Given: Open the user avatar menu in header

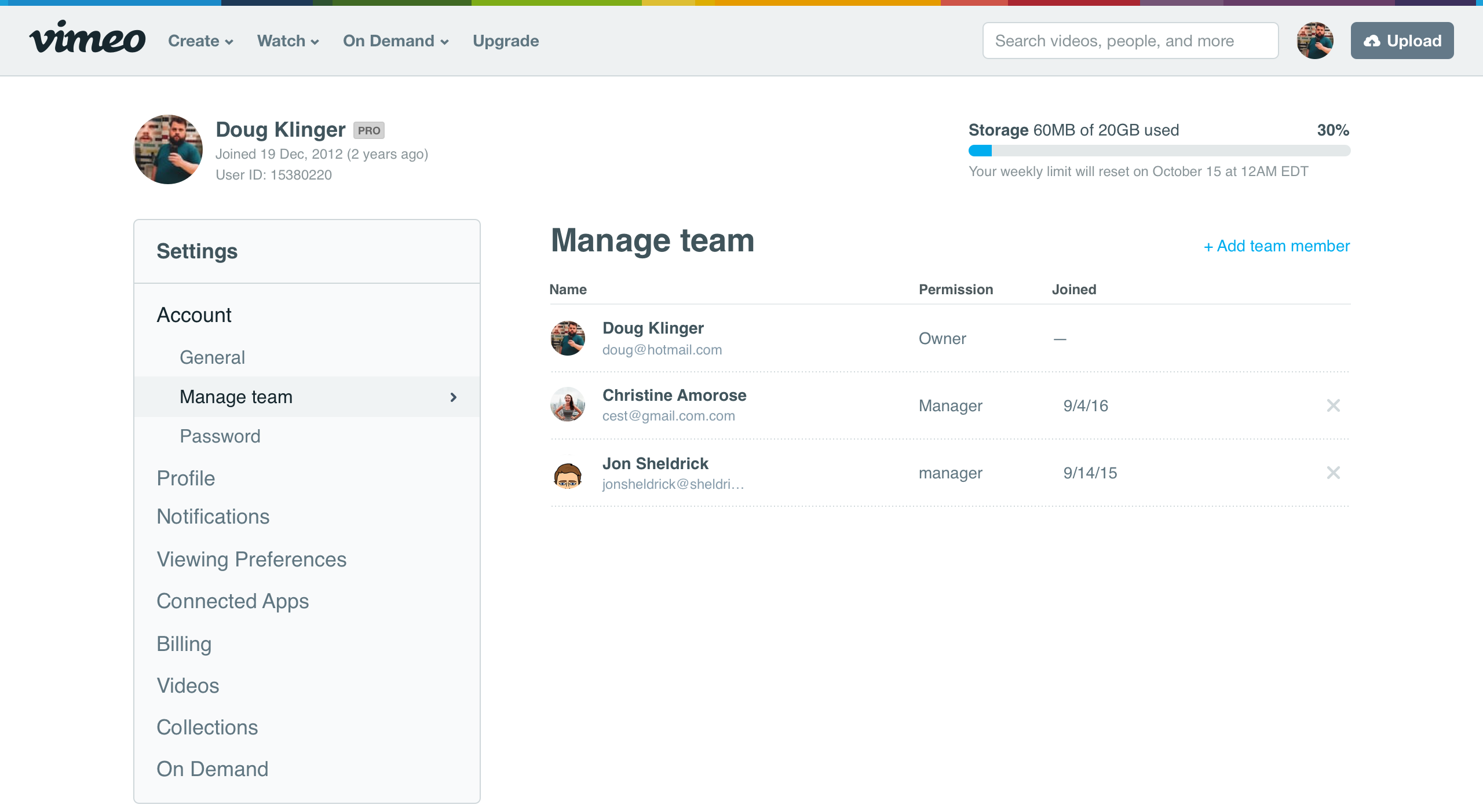Looking at the screenshot, I should point(1315,41).
